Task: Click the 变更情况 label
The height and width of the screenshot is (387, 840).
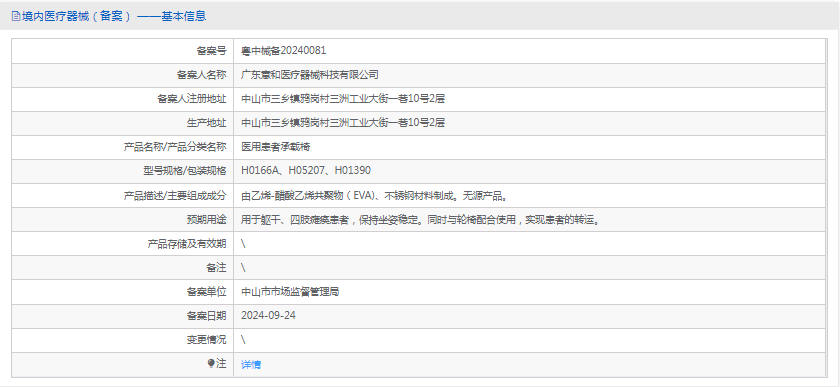Action: [x=206, y=340]
